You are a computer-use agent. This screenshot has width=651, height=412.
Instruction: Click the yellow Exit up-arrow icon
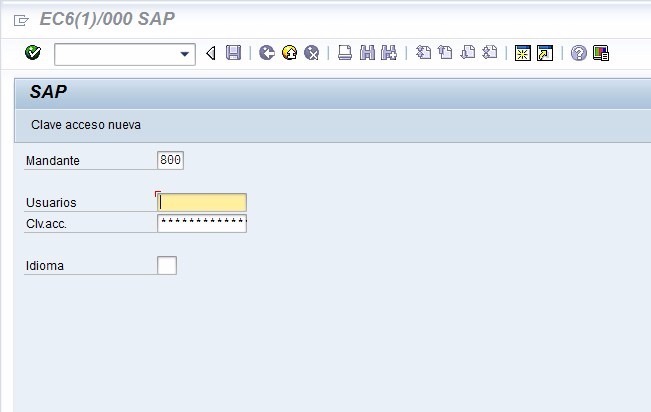(289, 53)
